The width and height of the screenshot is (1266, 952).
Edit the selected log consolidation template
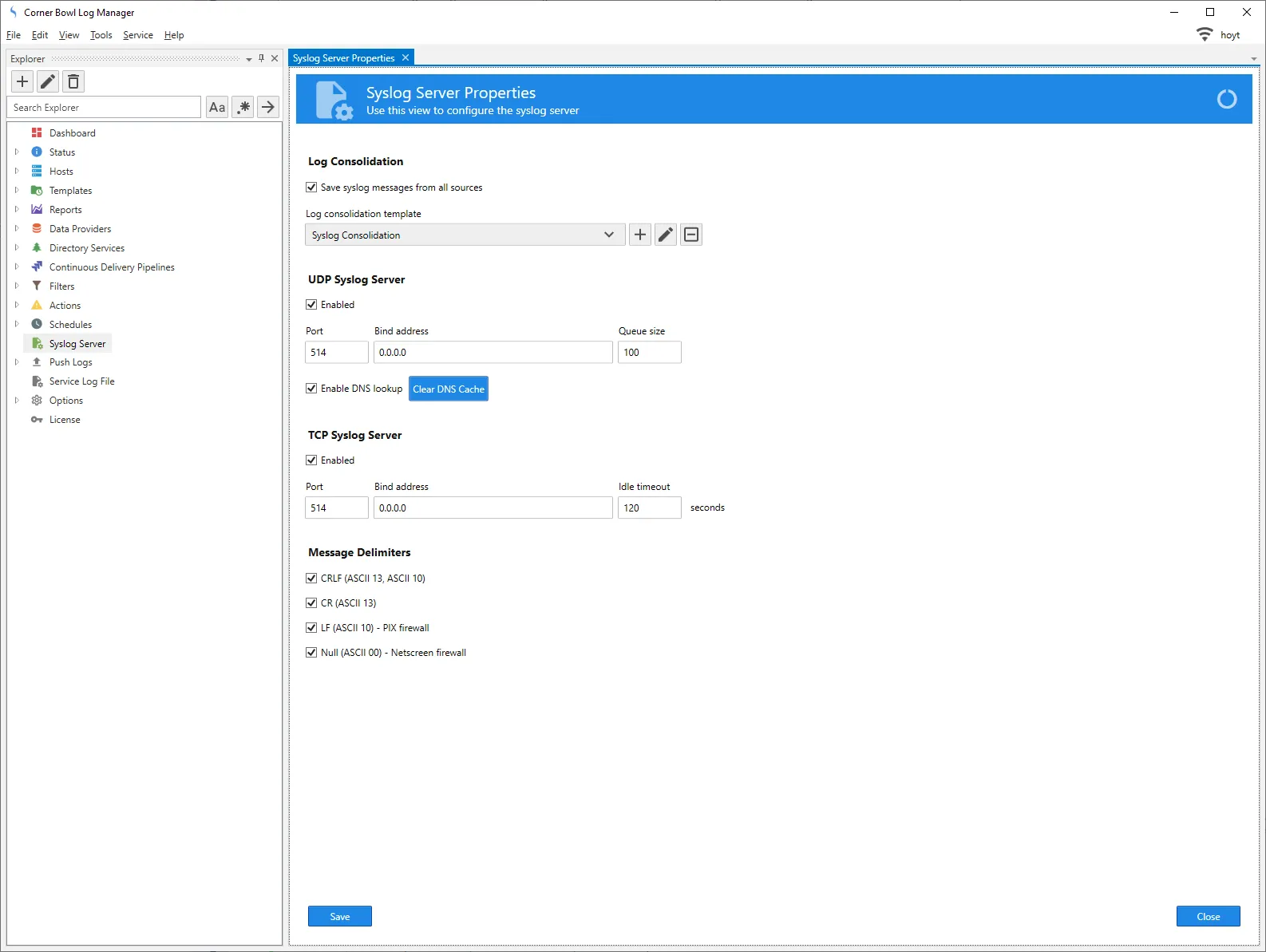pos(666,235)
